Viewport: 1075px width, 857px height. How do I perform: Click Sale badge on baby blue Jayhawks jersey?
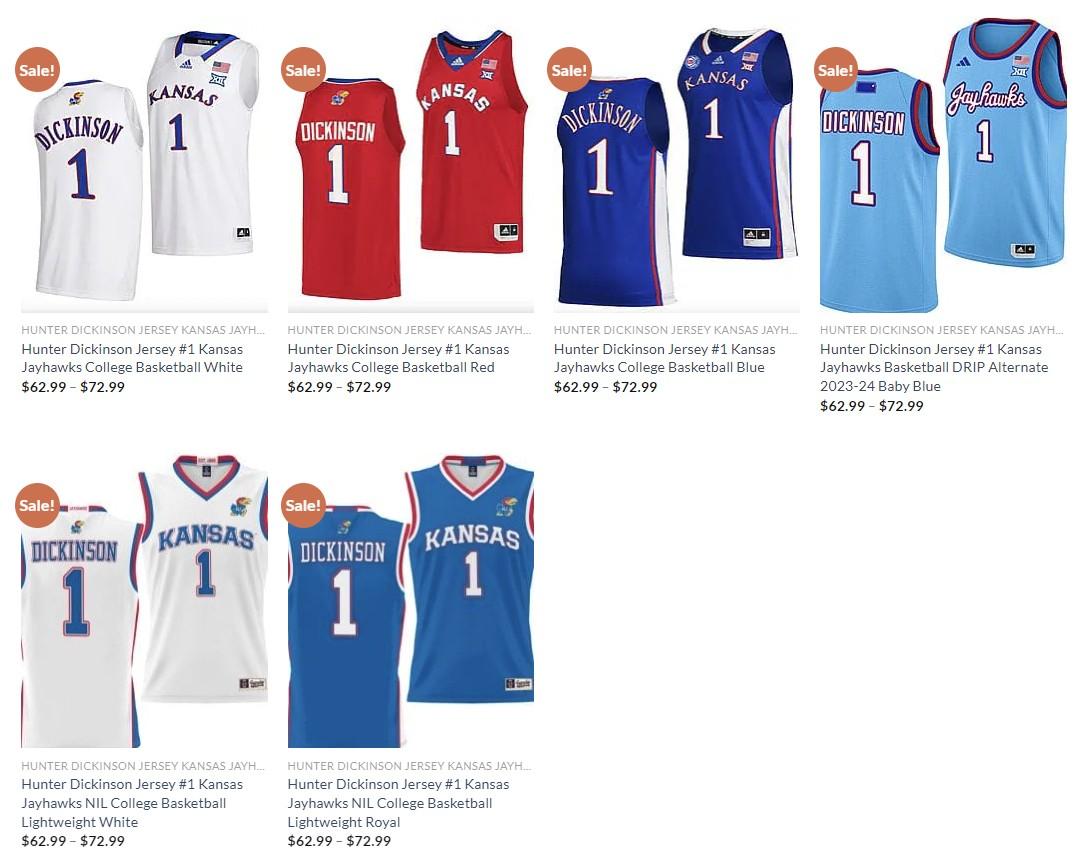835,70
